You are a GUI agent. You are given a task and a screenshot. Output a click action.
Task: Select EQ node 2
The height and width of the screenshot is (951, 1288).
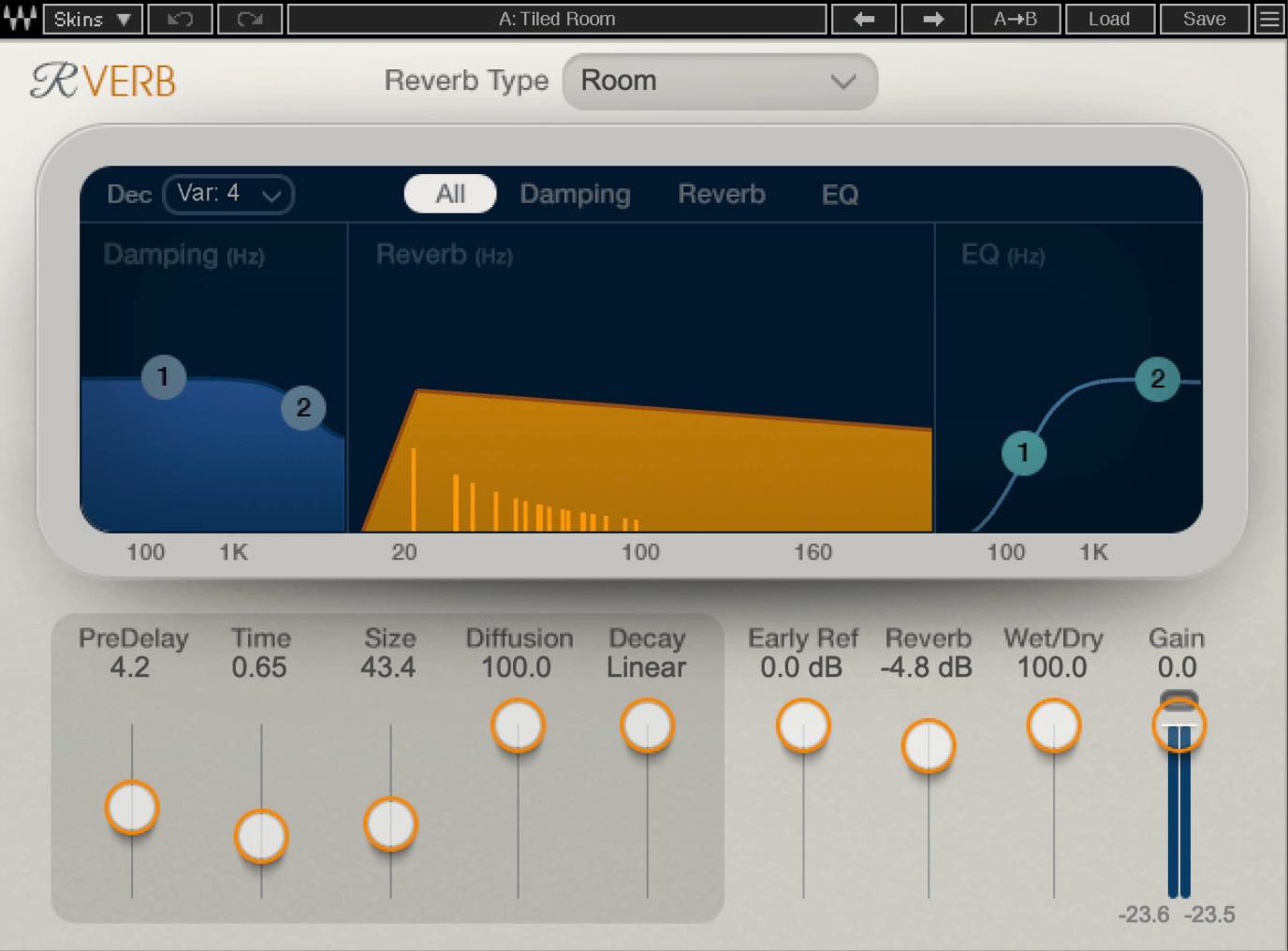[x=1158, y=379]
